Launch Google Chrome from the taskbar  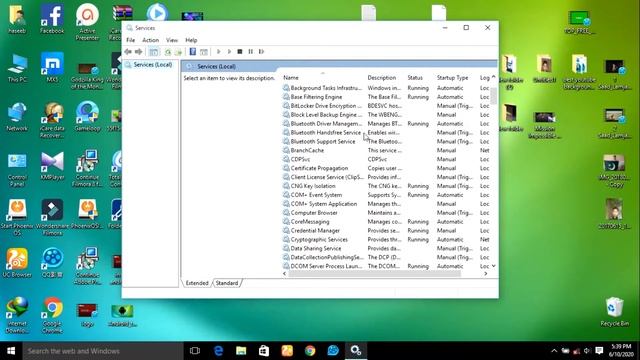310,351
